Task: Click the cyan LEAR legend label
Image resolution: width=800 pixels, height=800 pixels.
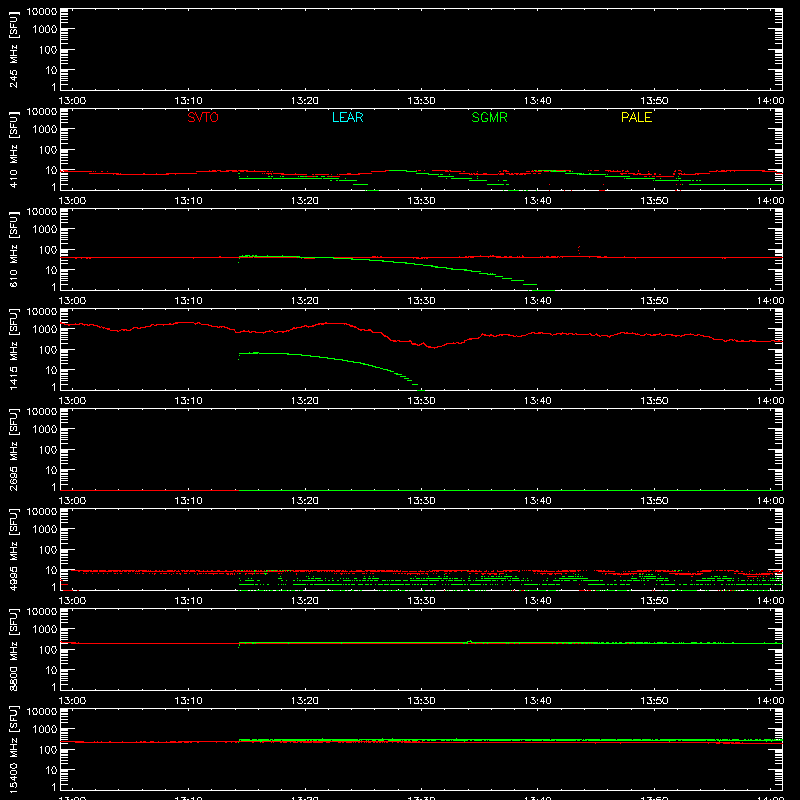Action: pos(347,117)
